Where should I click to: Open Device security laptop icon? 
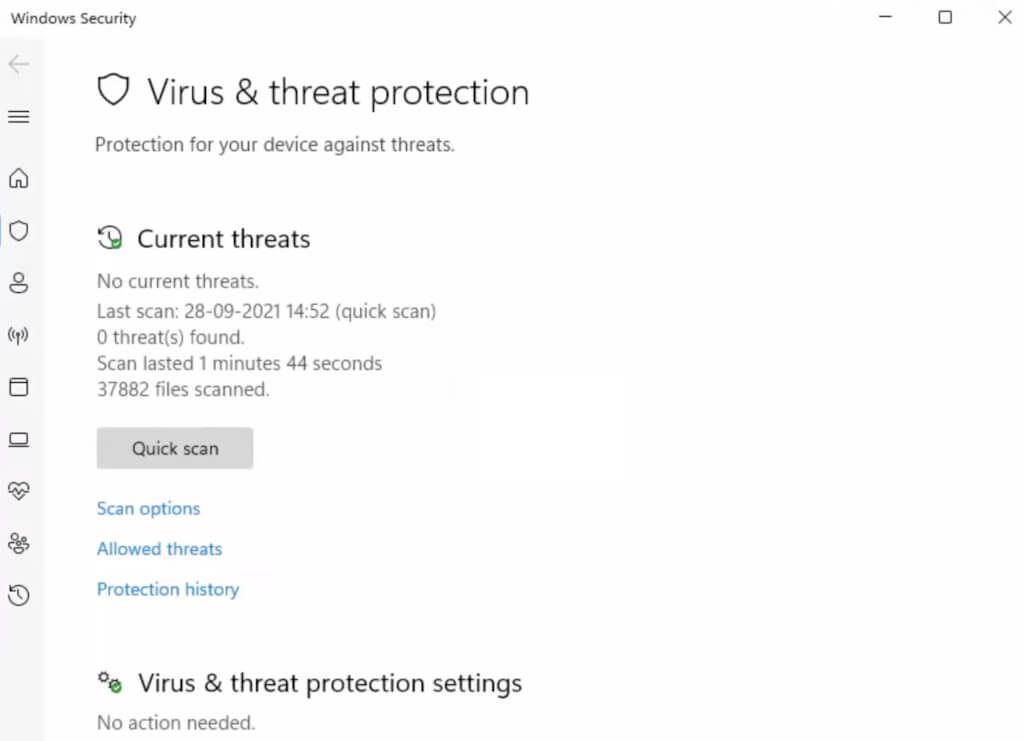pyautogui.click(x=18, y=439)
